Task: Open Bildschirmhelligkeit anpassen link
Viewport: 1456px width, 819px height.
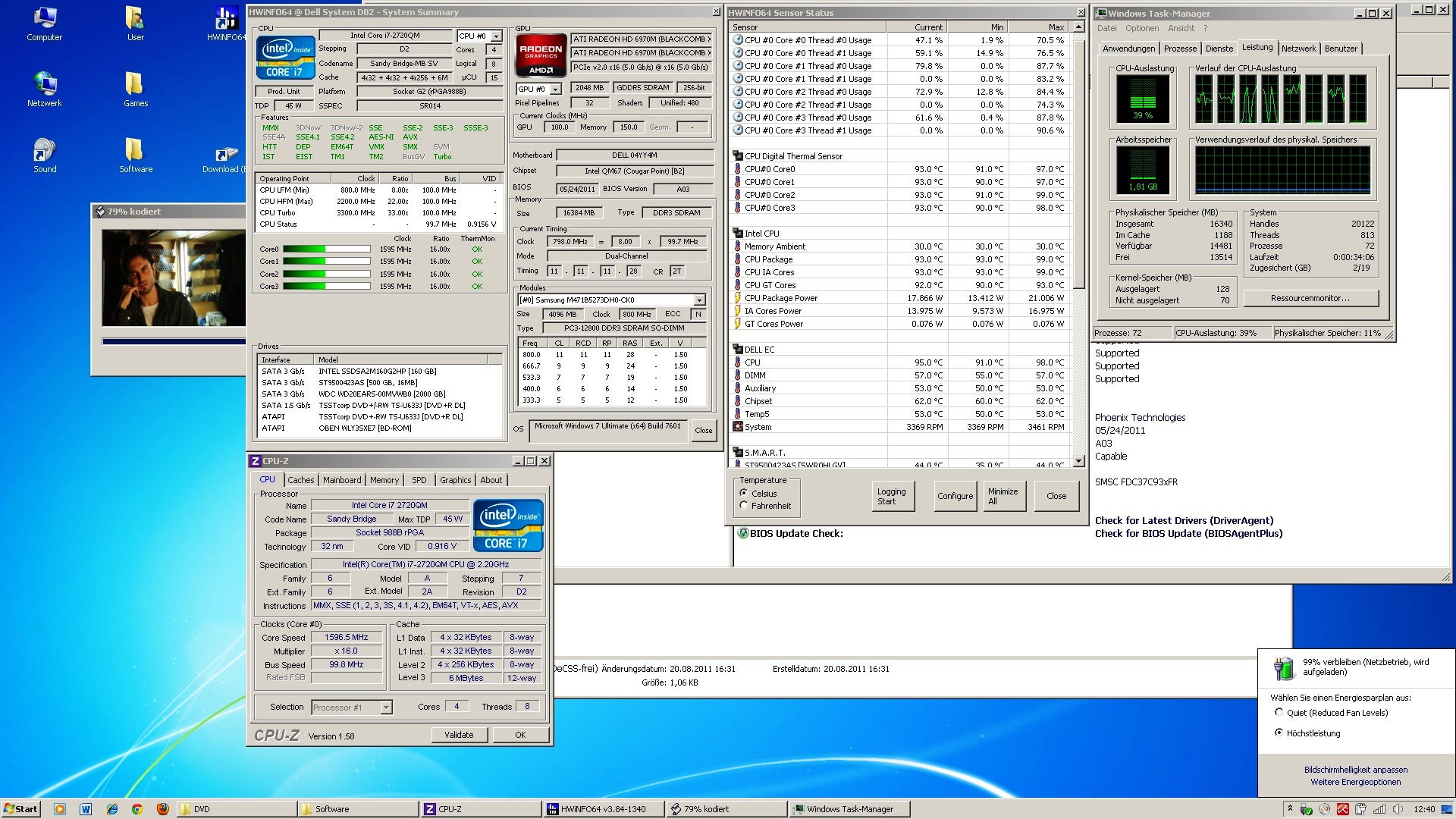Action: [x=1355, y=769]
